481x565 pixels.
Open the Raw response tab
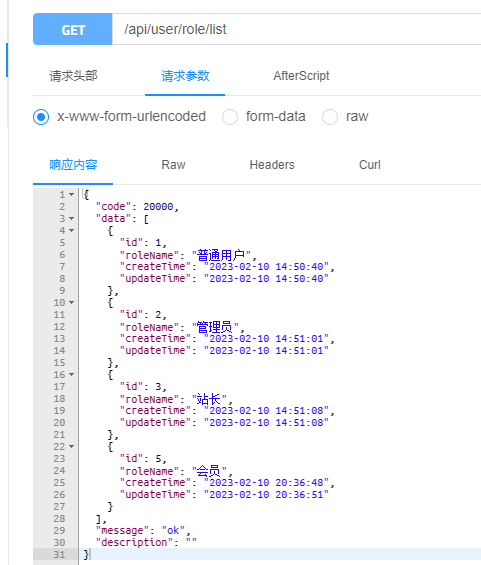[173, 165]
